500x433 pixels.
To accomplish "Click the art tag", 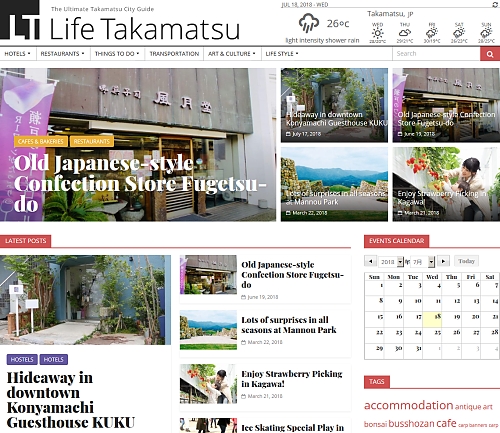I will (x=488, y=407).
